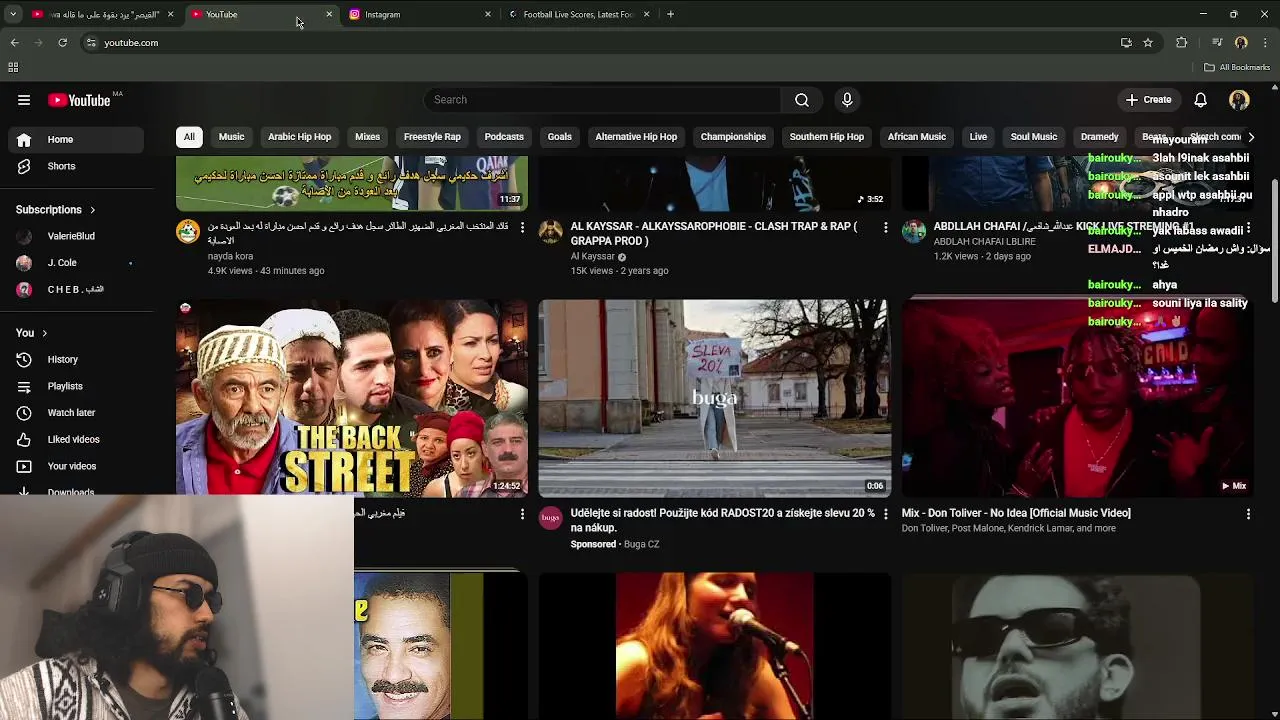
Task: Open browser extensions puzzle icon
Action: pyautogui.click(x=1182, y=43)
